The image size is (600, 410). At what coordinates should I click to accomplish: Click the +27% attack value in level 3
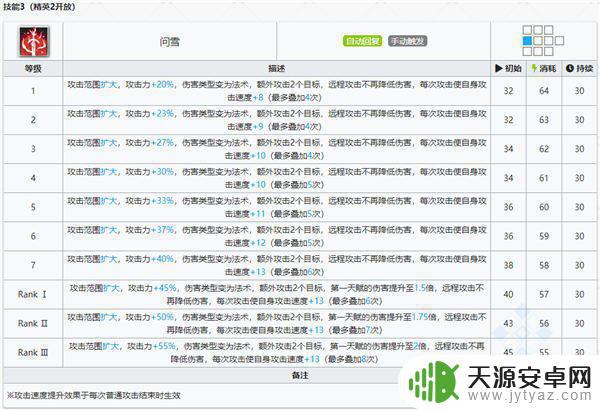[163, 142]
